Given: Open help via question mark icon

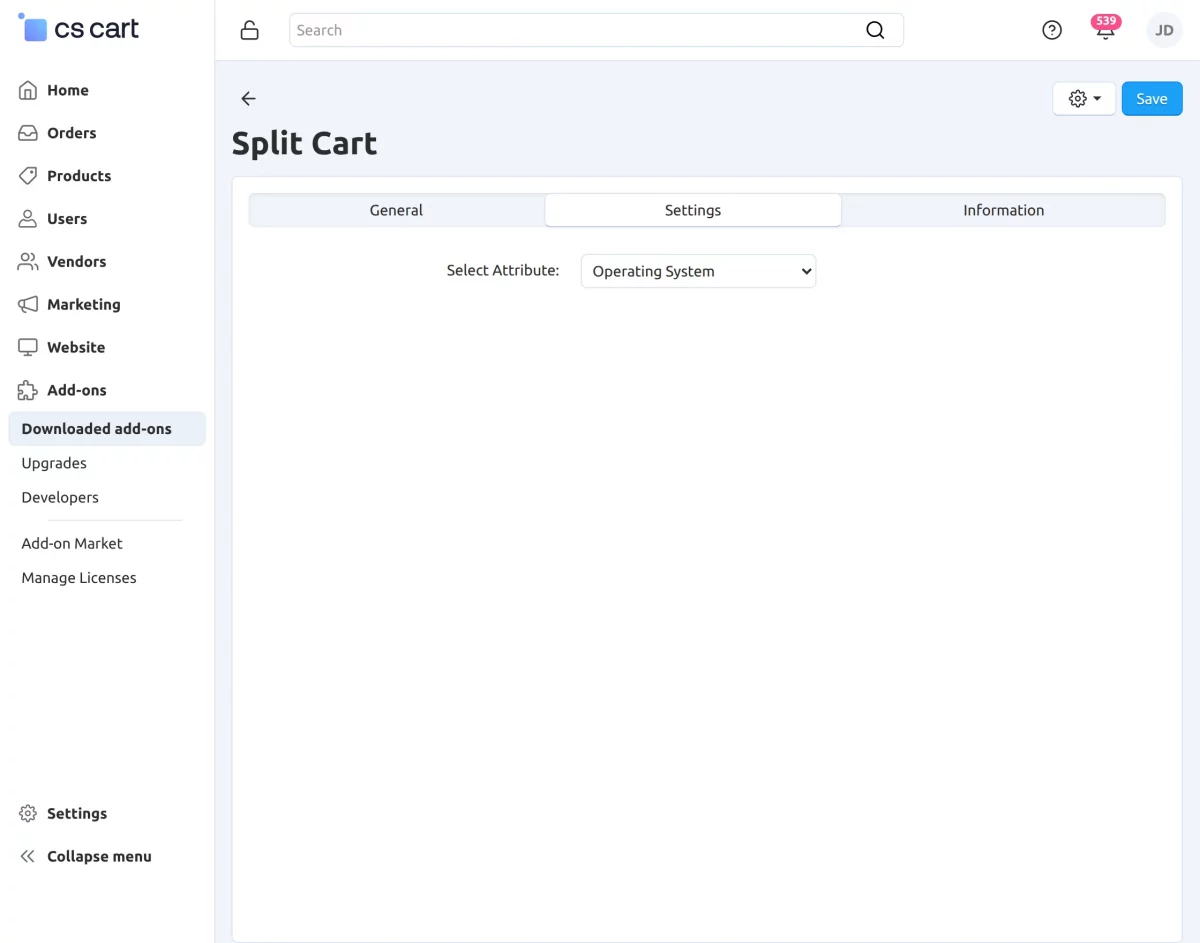Looking at the screenshot, I should [x=1052, y=30].
